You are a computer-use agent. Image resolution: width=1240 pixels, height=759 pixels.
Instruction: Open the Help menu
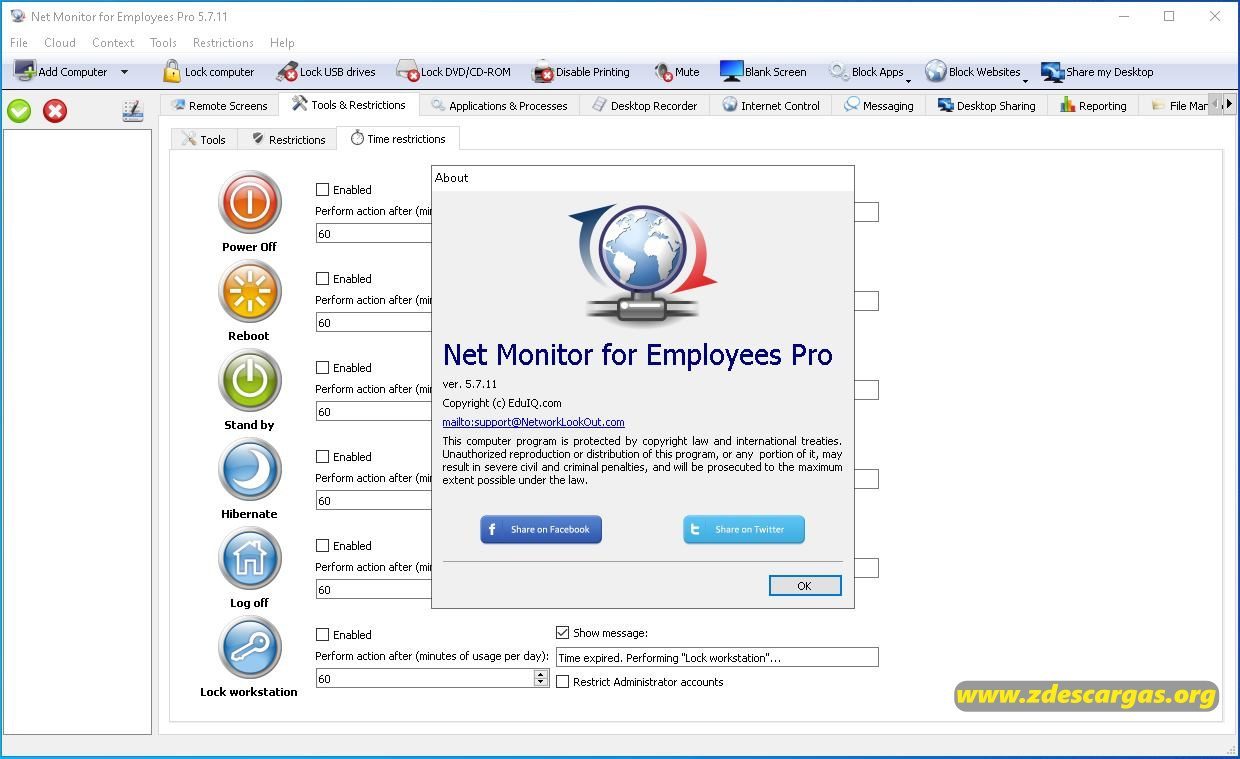tap(282, 43)
